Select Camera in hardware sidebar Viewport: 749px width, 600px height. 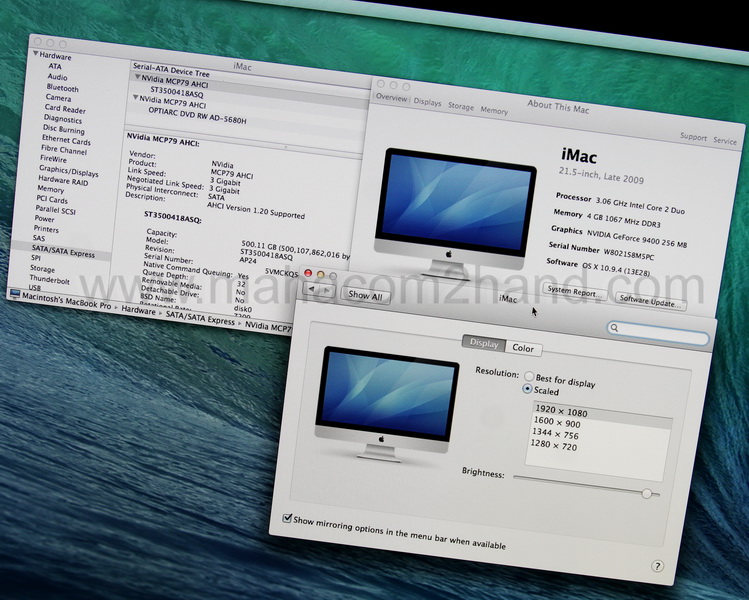(x=58, y=97)
